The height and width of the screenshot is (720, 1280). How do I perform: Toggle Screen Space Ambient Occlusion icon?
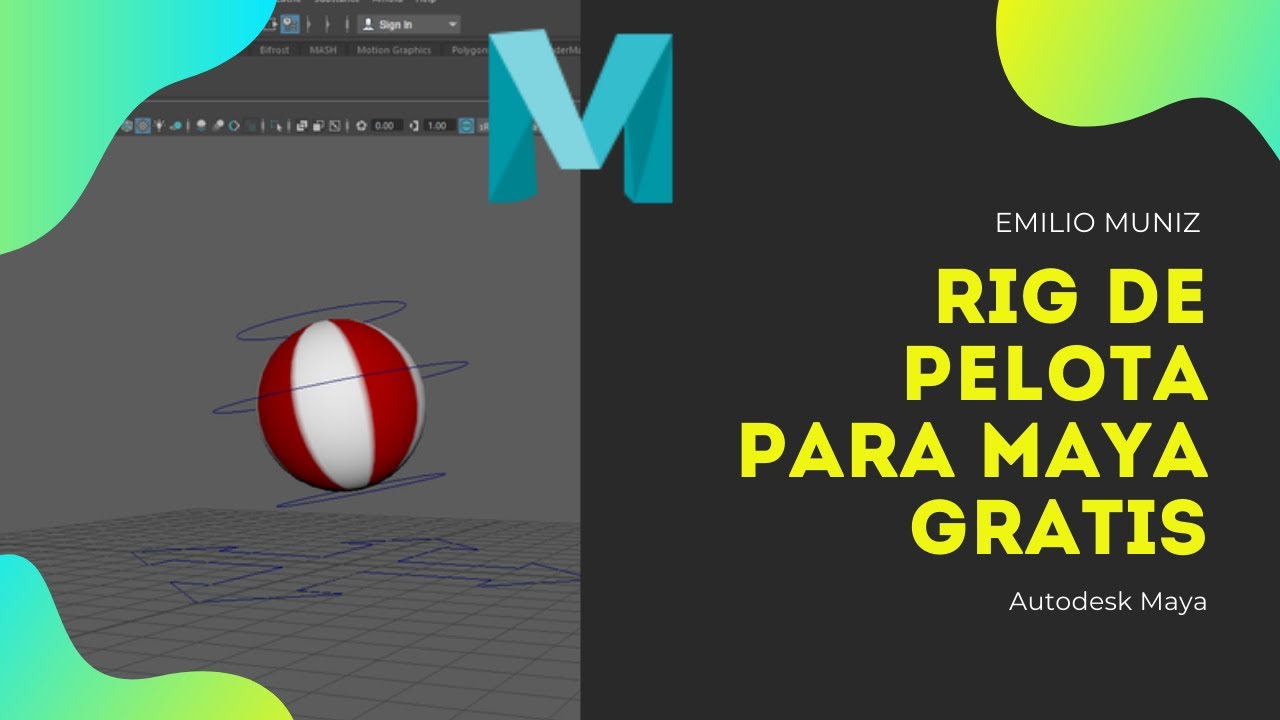201,126
